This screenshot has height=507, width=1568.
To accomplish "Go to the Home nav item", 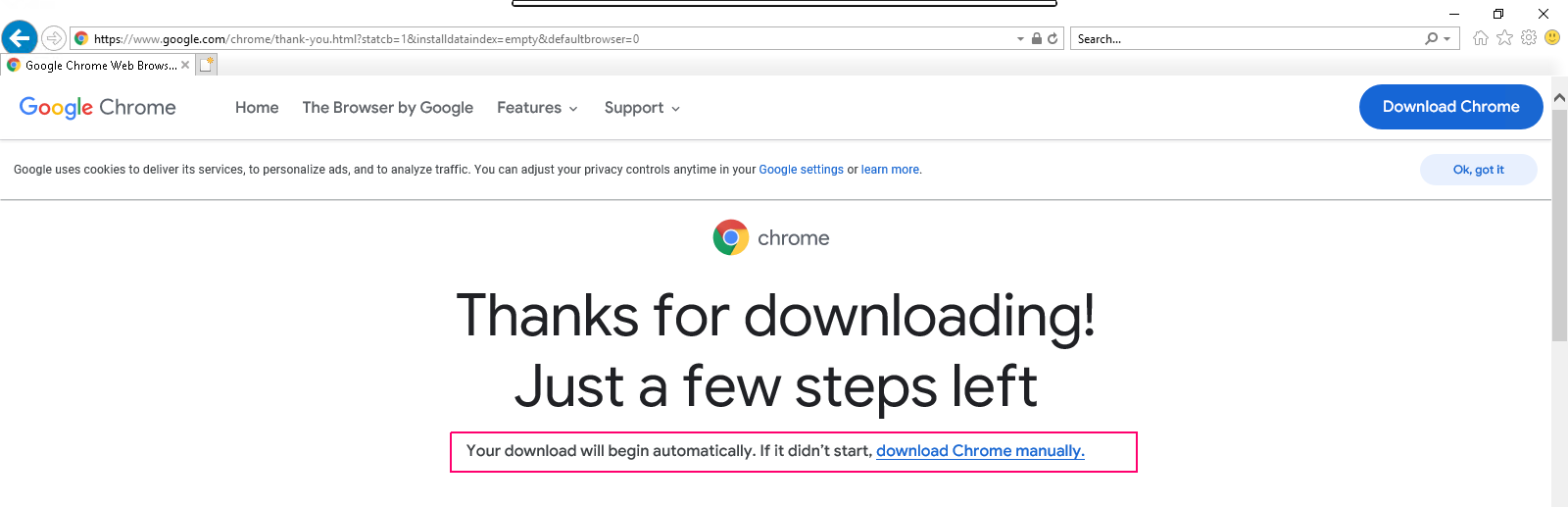I will point(257,108).
